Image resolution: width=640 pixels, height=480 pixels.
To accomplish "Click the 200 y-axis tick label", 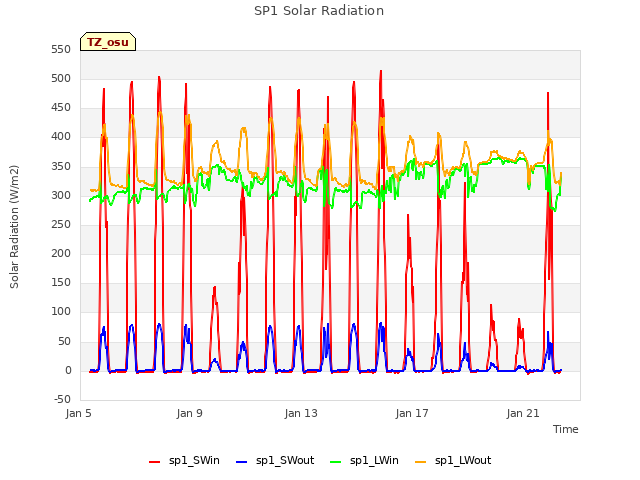I will 61,253.
